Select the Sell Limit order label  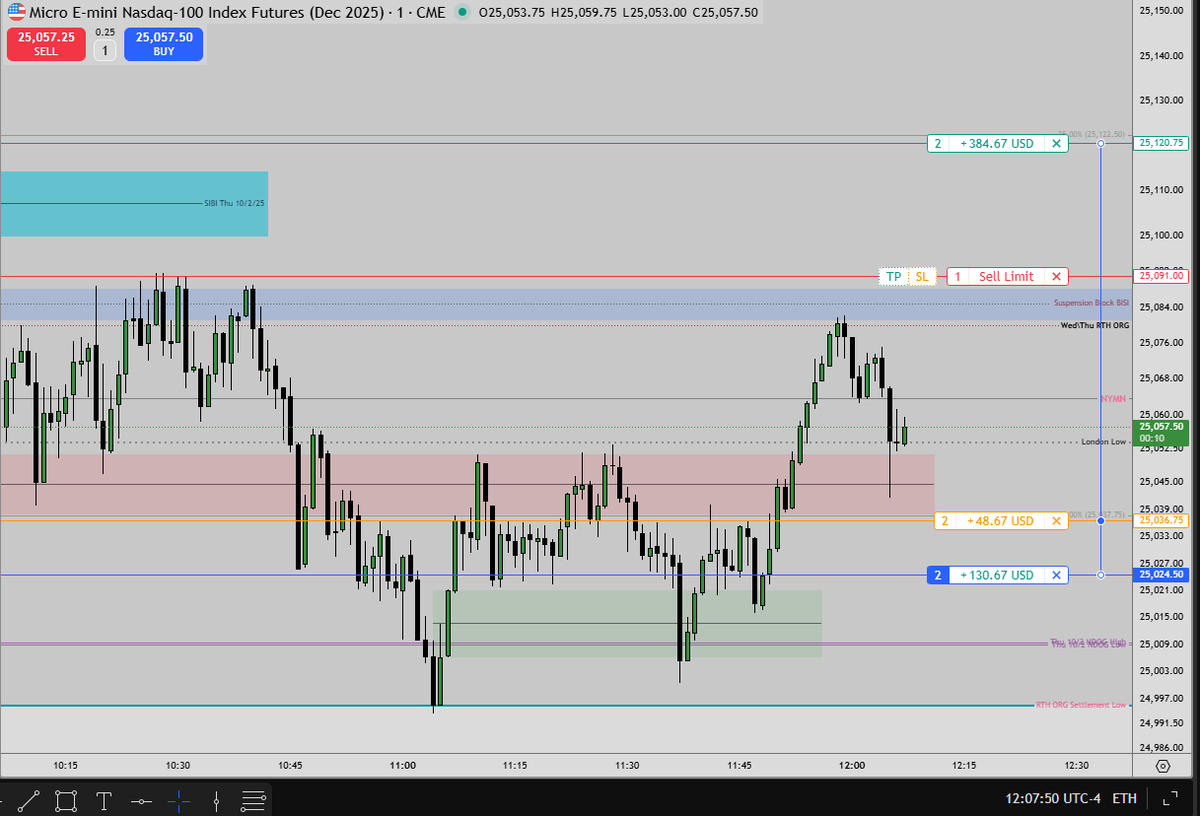pyautogui.click(x=1006, y=276)
